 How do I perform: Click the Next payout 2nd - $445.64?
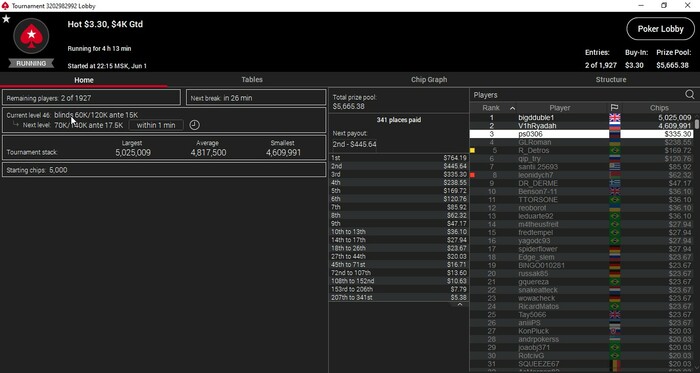point(354,145)
